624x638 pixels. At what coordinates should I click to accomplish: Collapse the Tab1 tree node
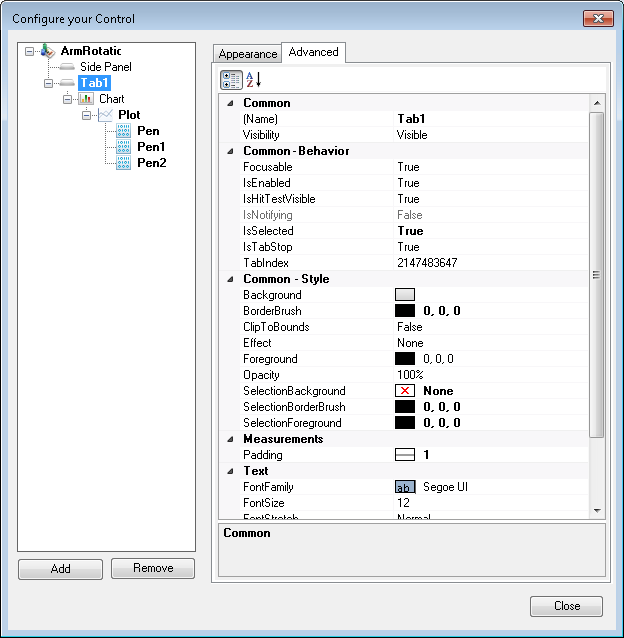coord(49,83)
